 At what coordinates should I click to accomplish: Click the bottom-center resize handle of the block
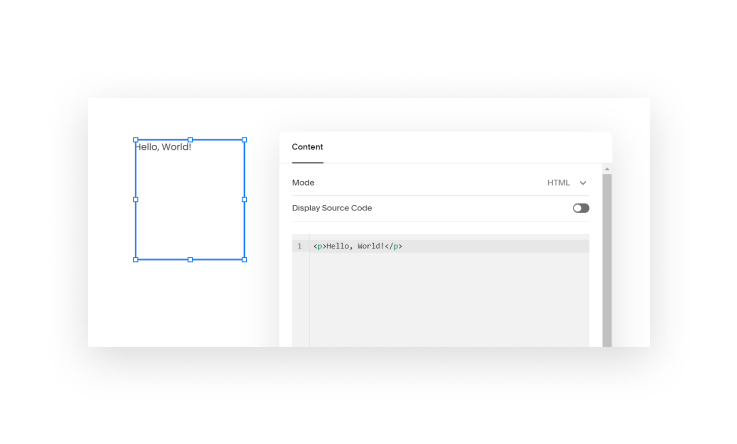coord(190,260)
